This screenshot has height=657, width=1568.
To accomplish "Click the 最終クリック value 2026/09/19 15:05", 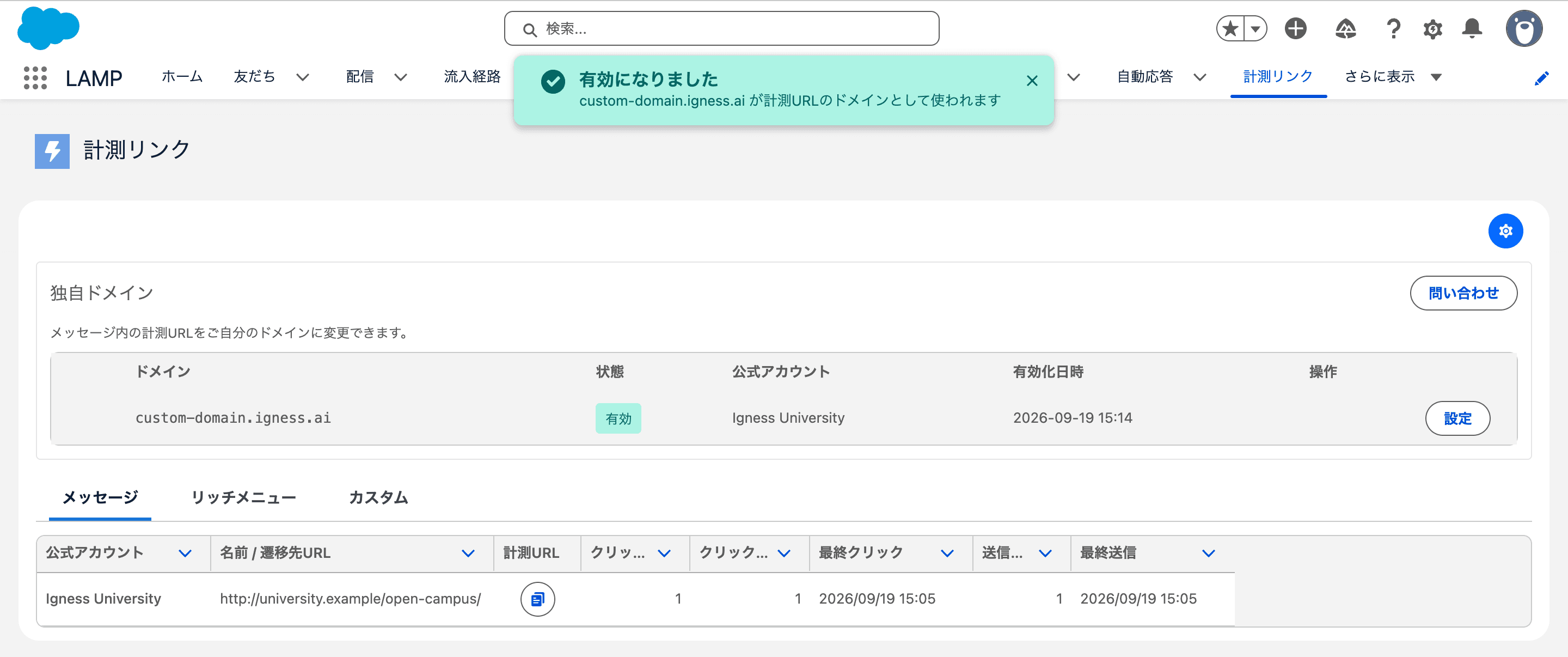I will [877, 599].
